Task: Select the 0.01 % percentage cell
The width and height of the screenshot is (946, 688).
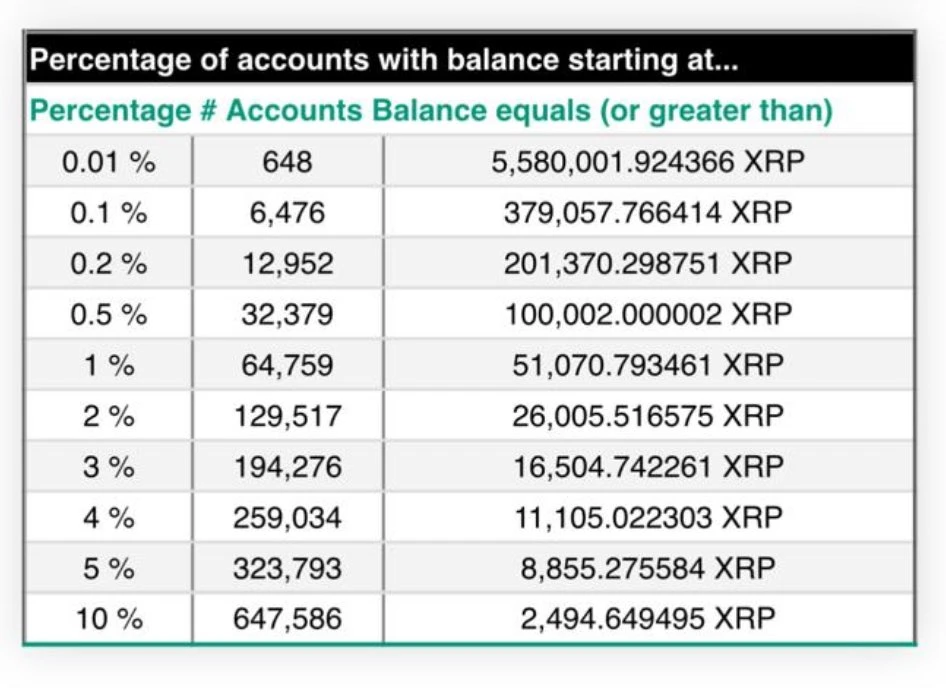Action: coord(109,161)
